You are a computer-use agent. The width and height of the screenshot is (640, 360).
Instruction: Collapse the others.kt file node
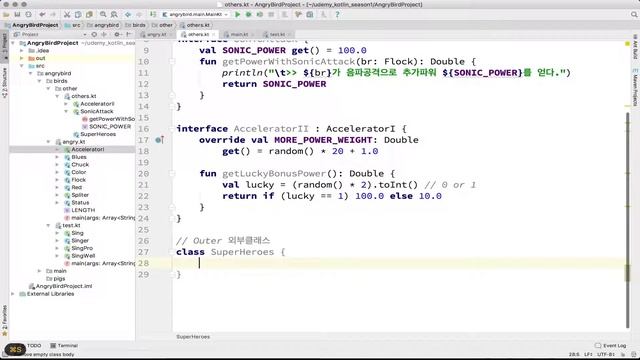tap(57, 96)
